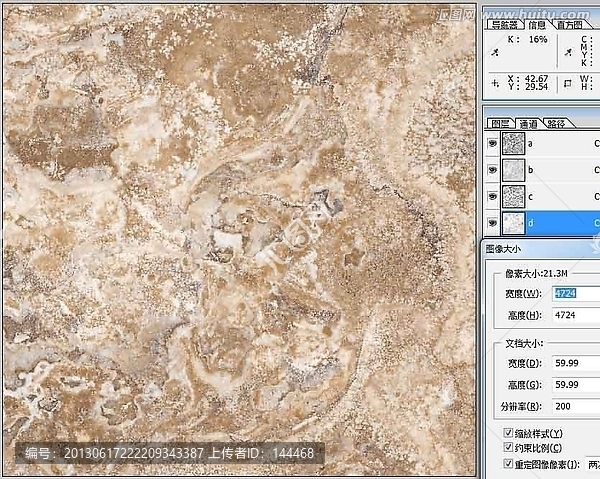Select channel b thumbnail
The width and height of the screenshot is (600, 479).
point(513,170)
